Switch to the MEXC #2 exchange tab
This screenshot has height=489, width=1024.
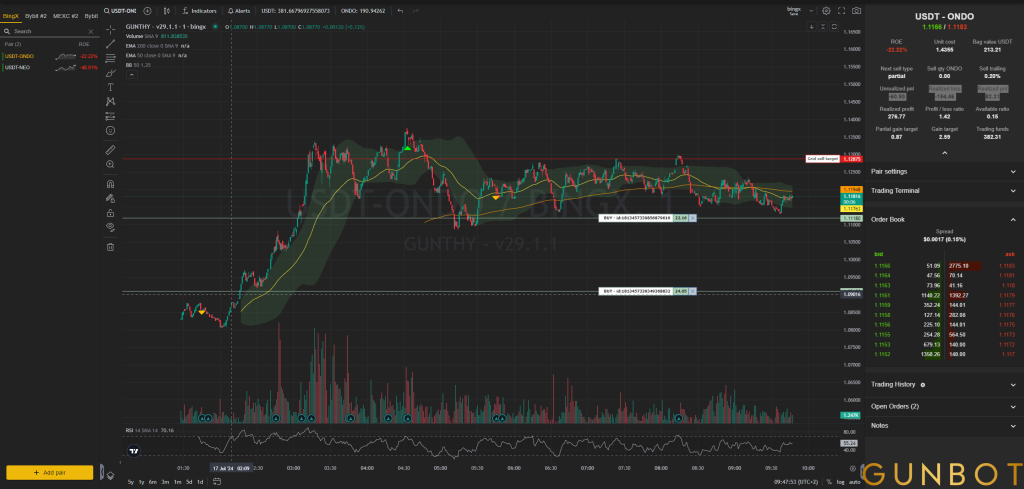(65, 15)
